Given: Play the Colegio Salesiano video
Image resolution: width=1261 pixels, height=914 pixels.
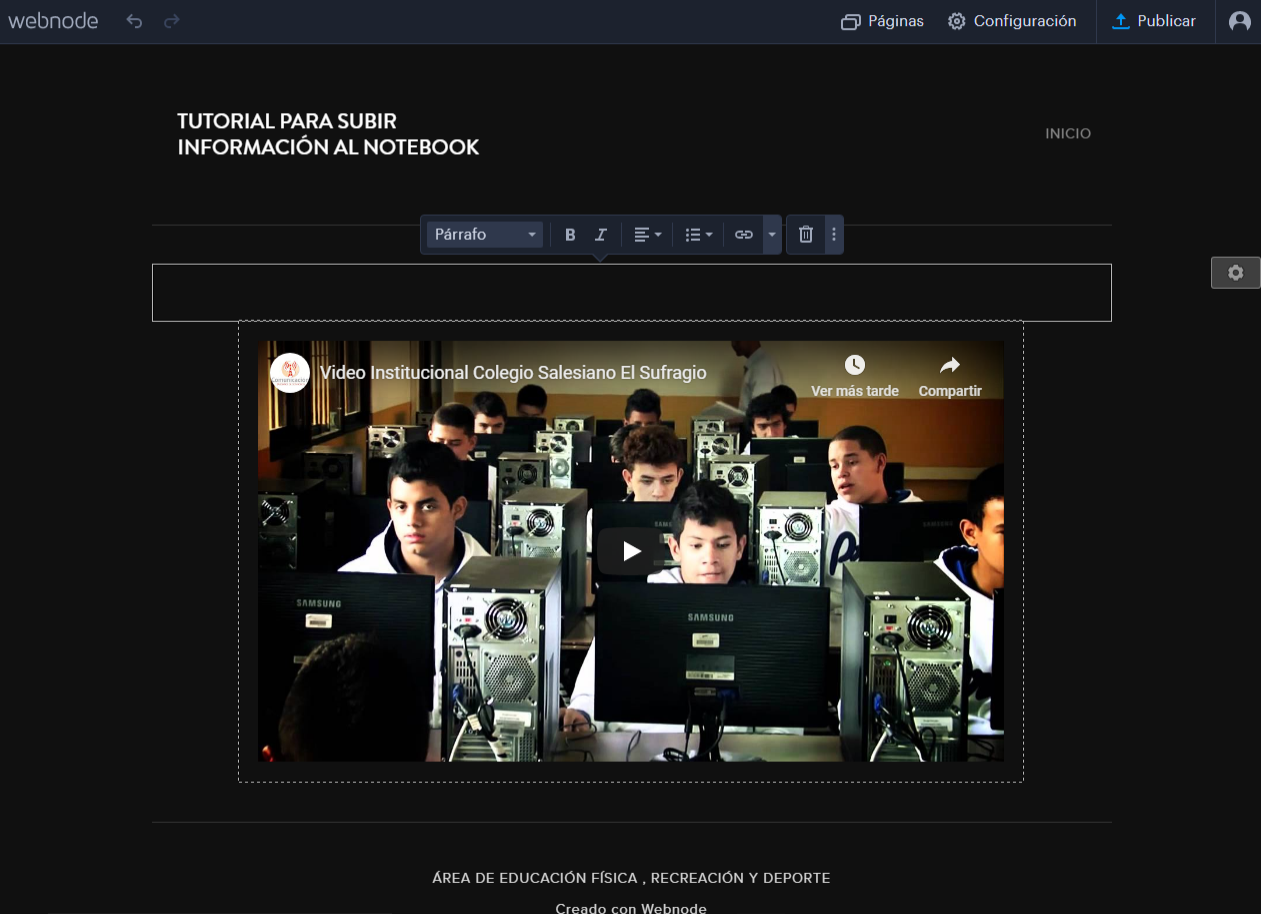Looking at the screenshot, I should [631, 551].
